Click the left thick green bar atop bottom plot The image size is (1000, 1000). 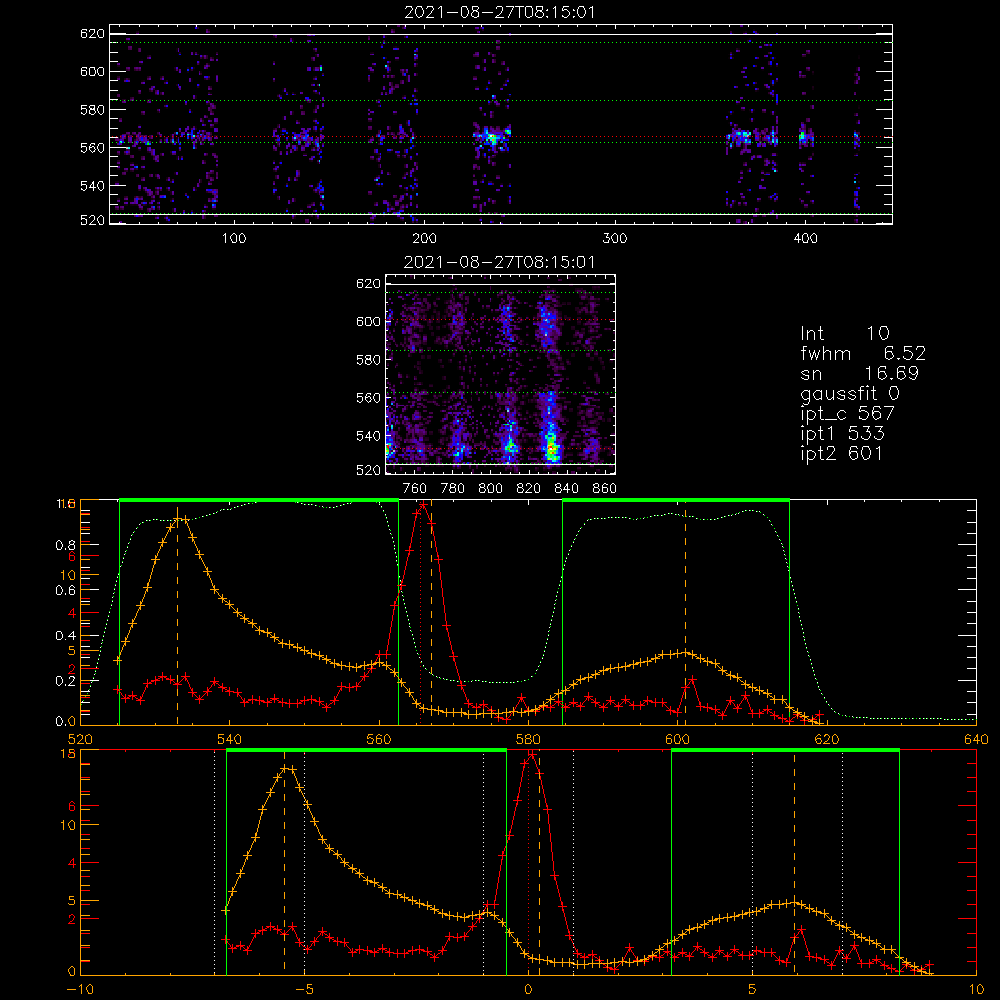tap(366, 751)
